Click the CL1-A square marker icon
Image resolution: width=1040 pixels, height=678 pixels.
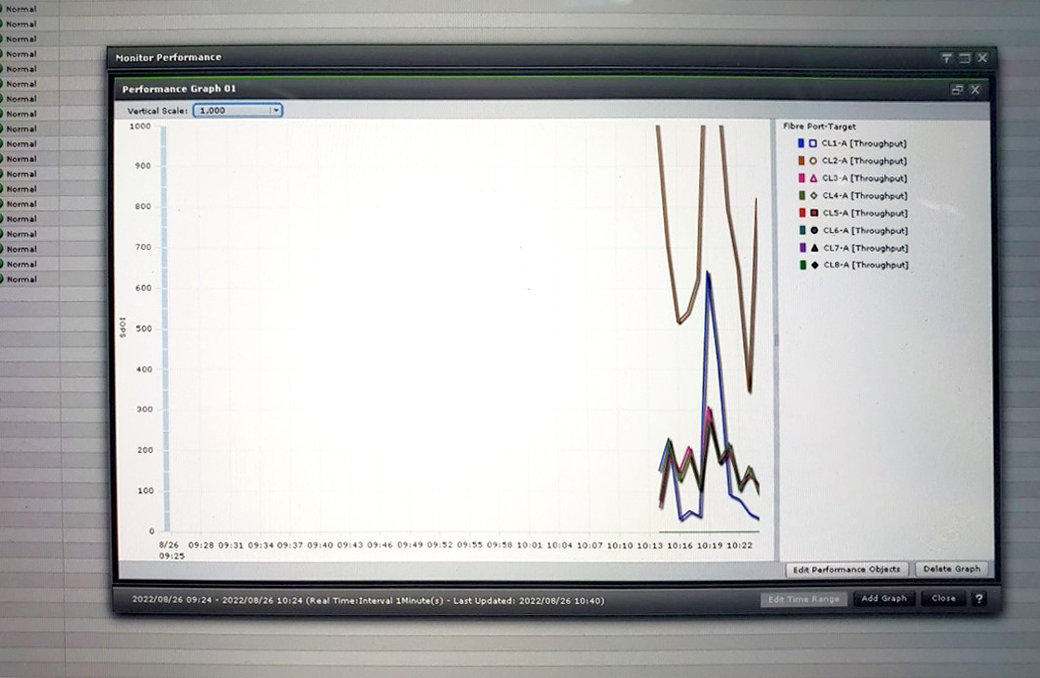(x=813, y=143)
